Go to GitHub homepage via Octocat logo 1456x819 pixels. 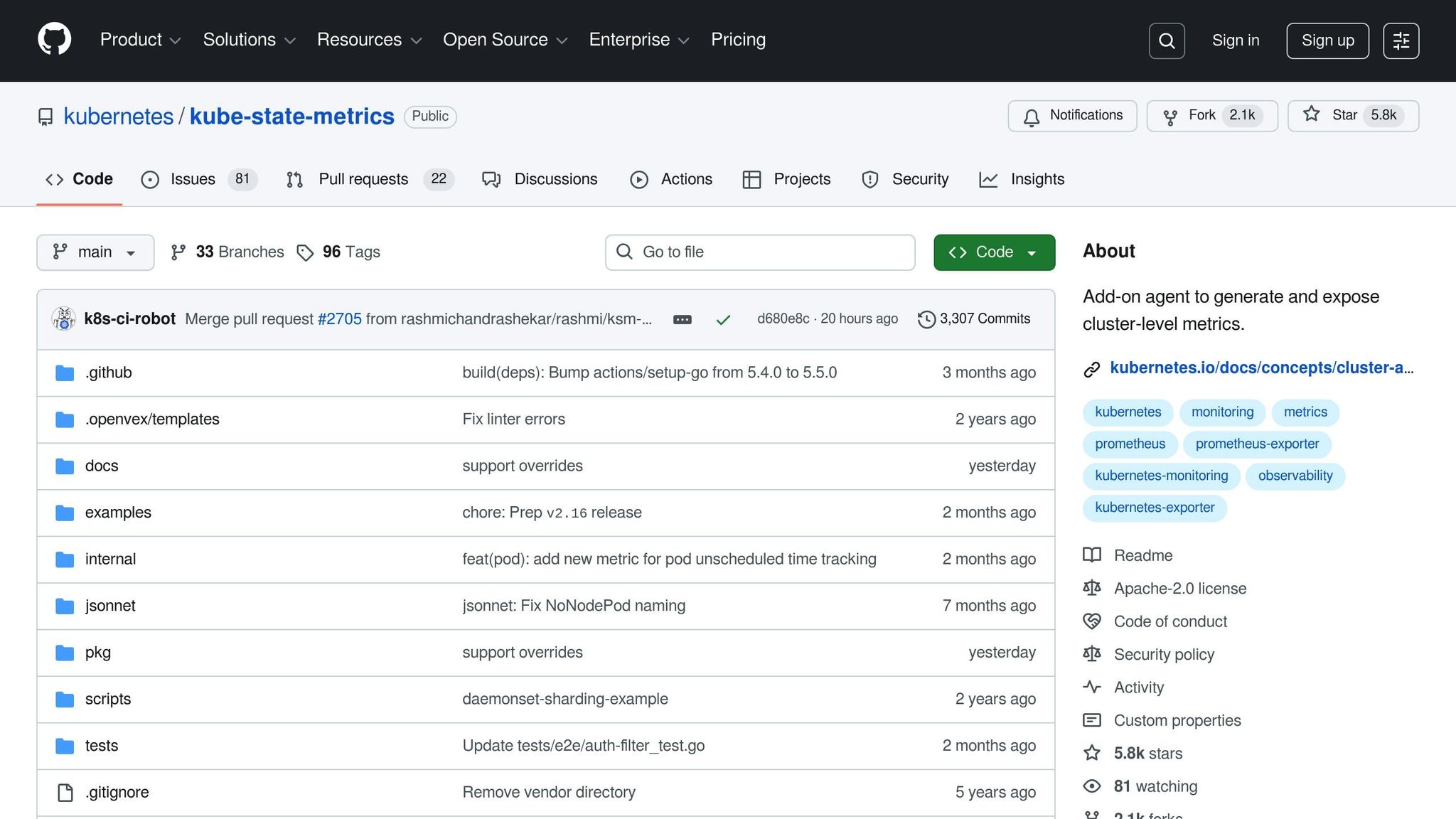pyautogui.click(x=54, y=40)
